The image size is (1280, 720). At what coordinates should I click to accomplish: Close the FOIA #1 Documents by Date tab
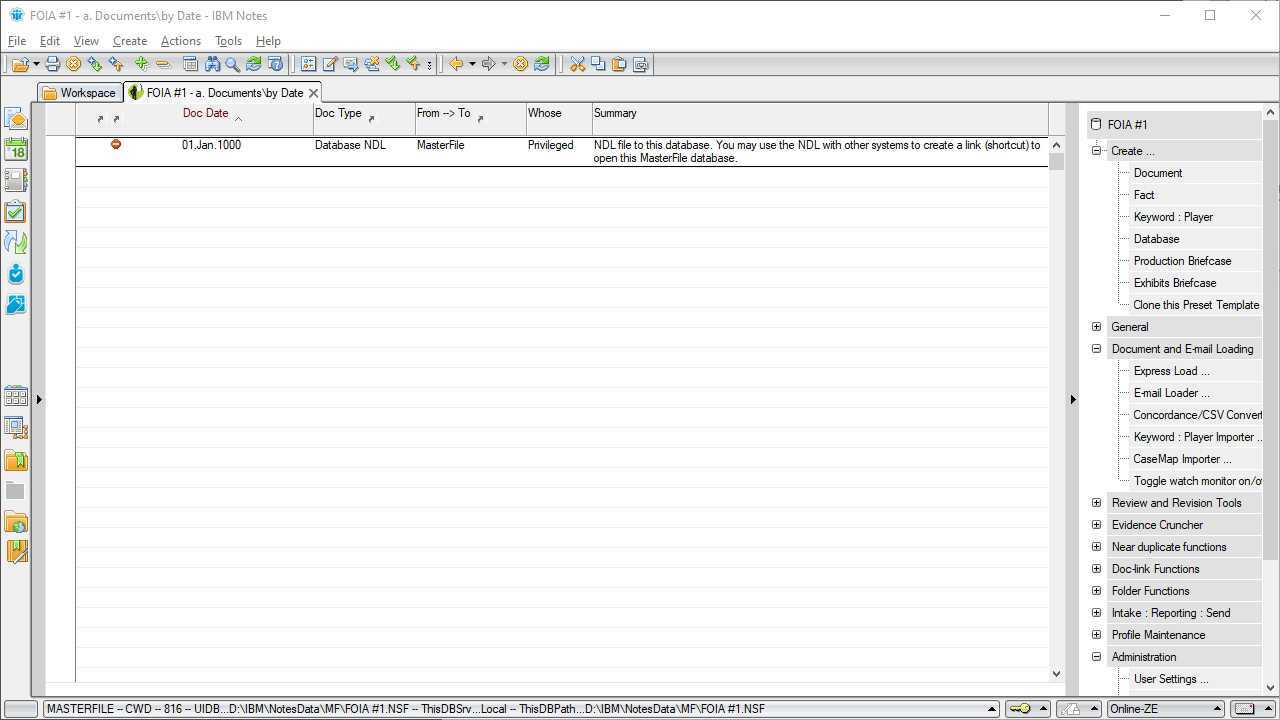[313, 93]
